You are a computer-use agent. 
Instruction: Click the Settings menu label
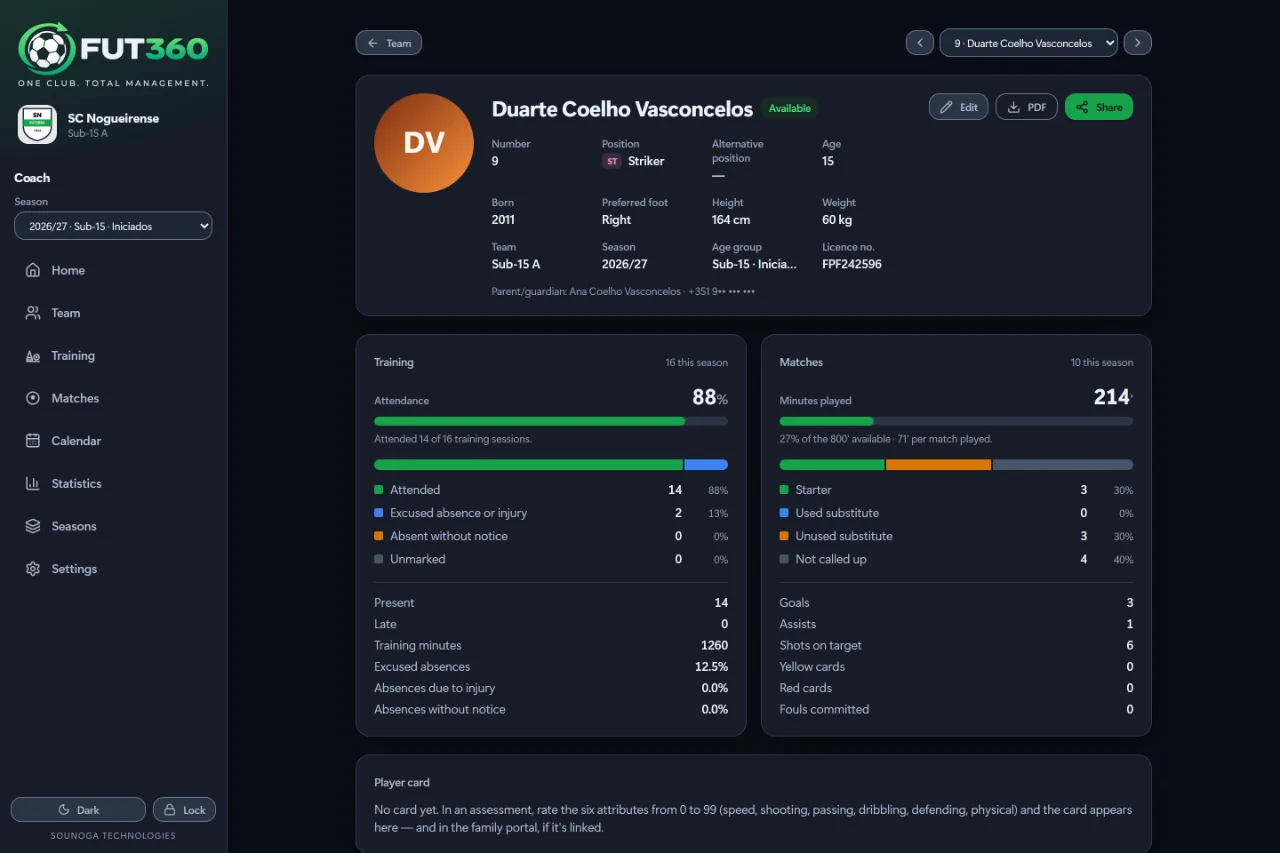click(75, 569)
